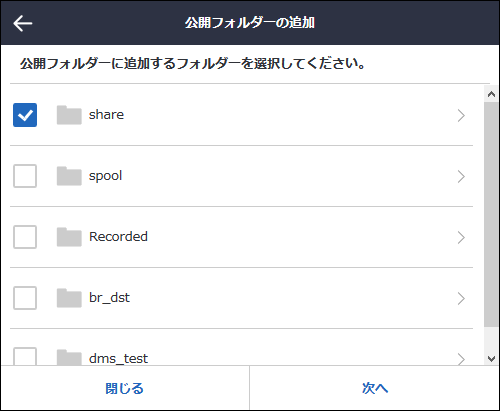The width and height of the screenshot is (500, 411).
Task: Click the 次へ button
Action: [374, 388]
